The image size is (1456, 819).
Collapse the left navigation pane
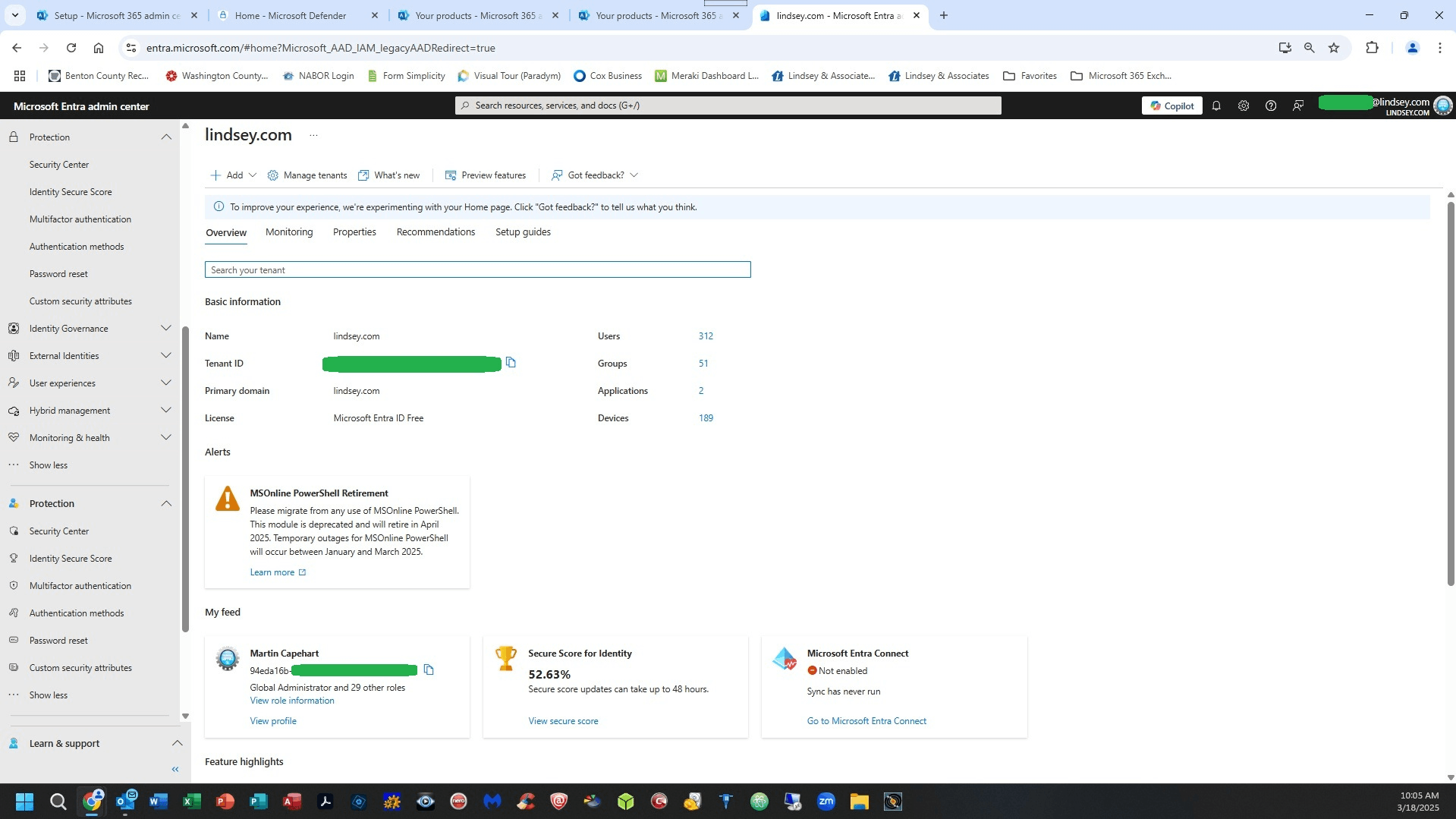pyautogui.click(x=175, y=769)
